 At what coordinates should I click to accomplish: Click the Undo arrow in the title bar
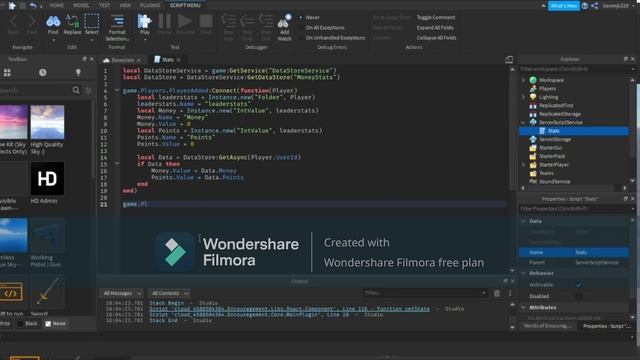pyautogui.click(x=33, y=5)
